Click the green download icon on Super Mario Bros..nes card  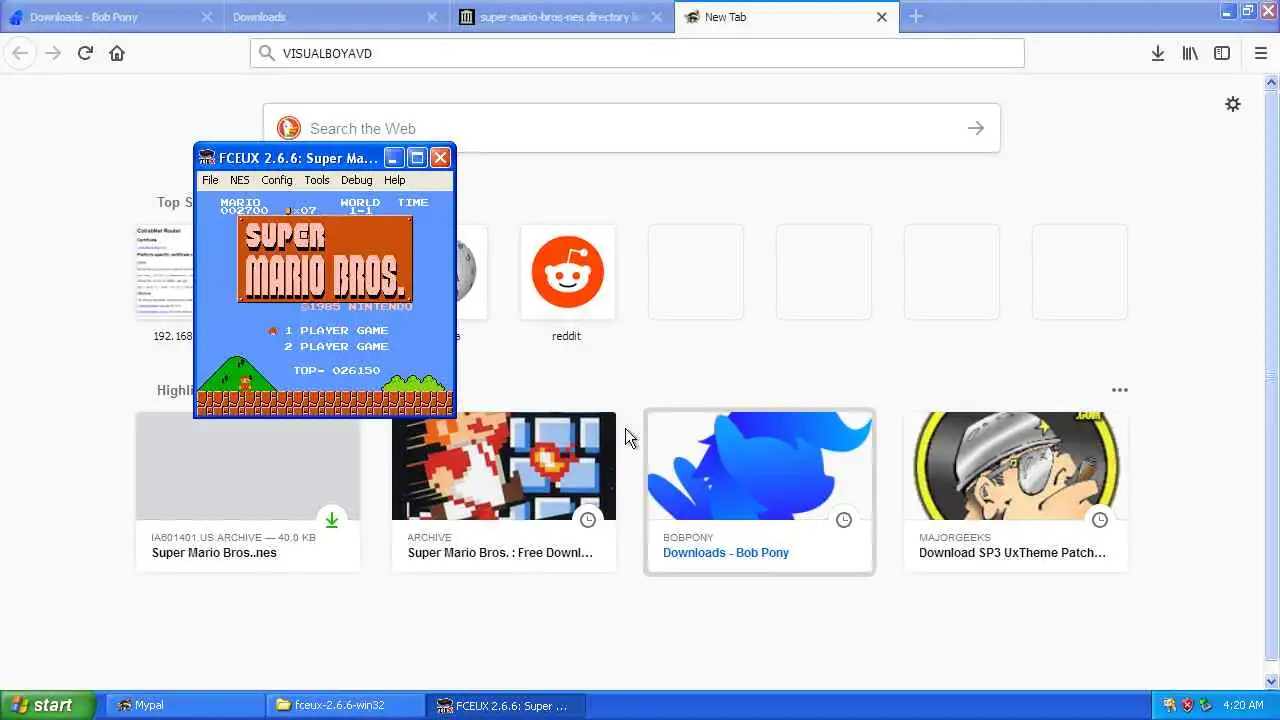click(x=331, y=520)
